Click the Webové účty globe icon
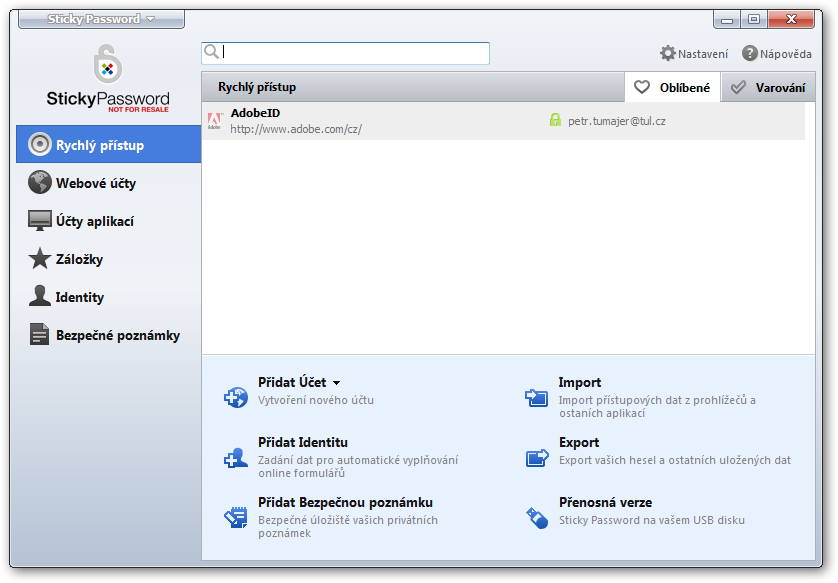 coord(40,182)
